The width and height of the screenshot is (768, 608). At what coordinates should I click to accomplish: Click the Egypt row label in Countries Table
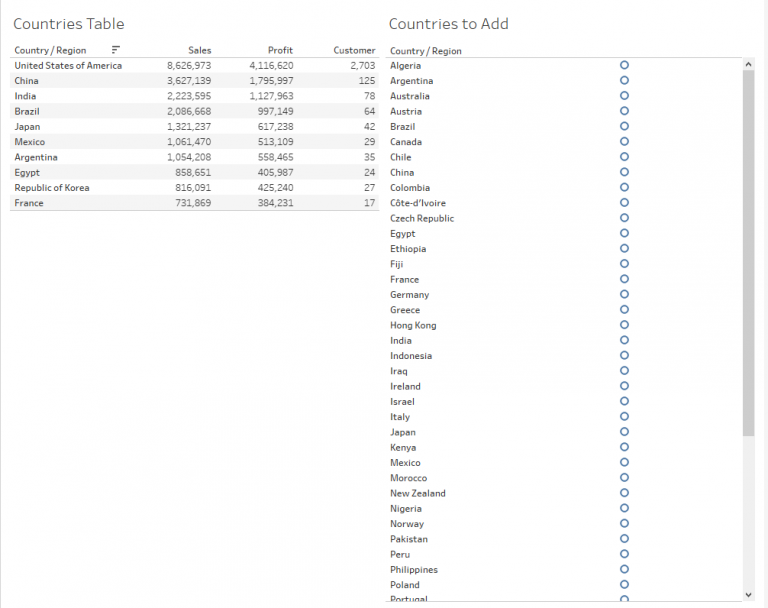[27, 172]
